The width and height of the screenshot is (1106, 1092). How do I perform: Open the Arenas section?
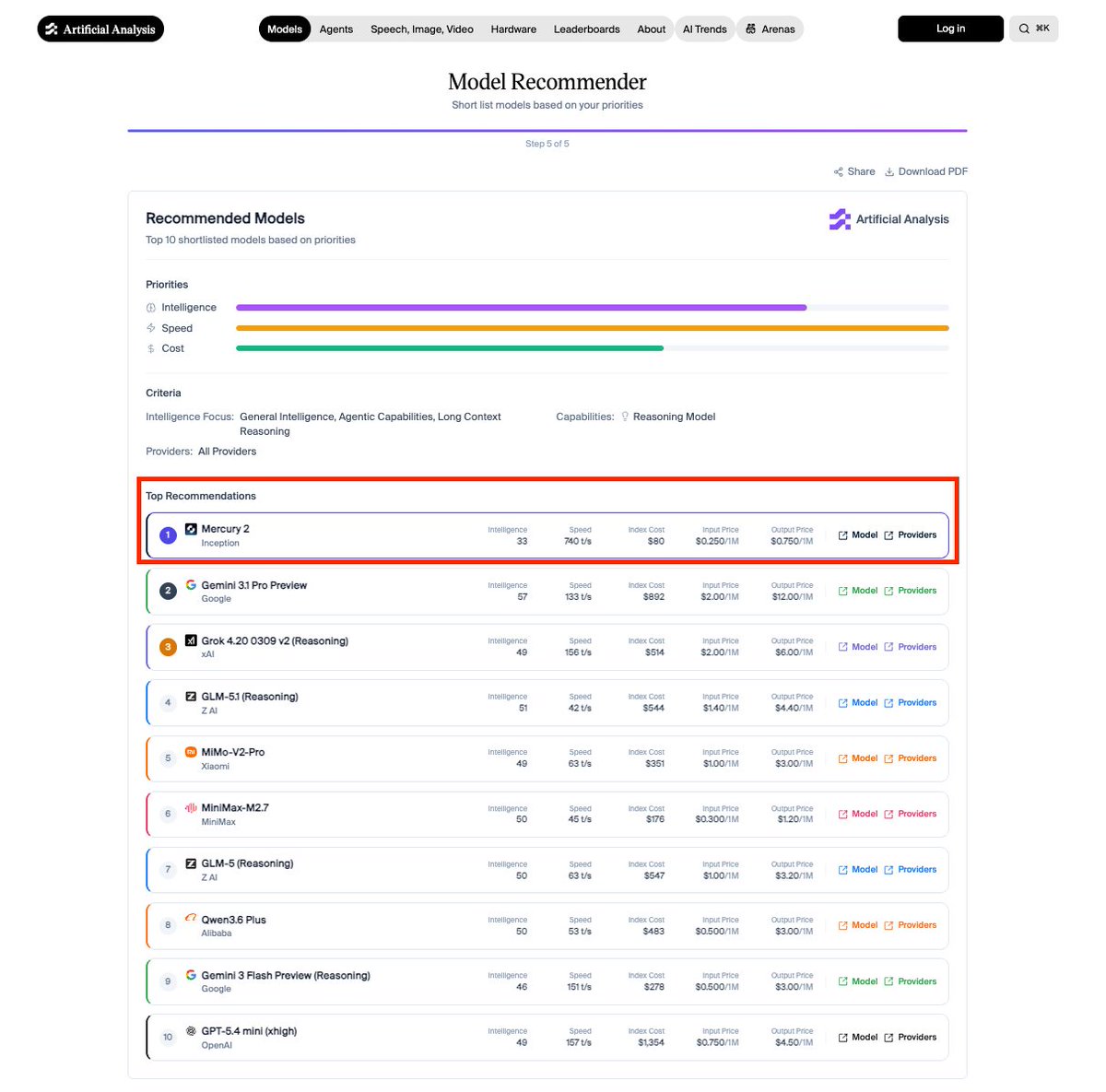point(770,29)
